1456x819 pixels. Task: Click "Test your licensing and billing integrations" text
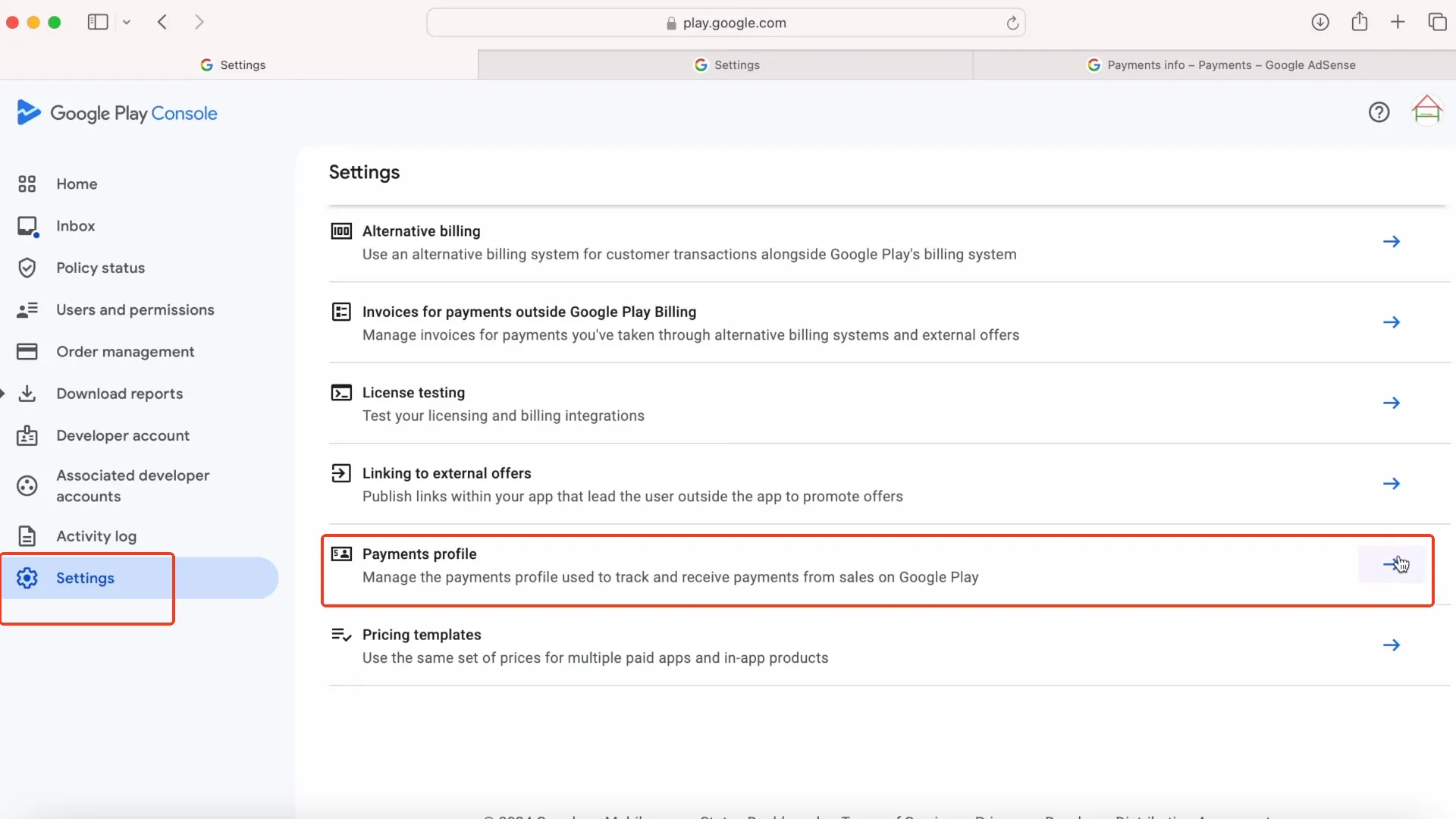pos(504,416)
